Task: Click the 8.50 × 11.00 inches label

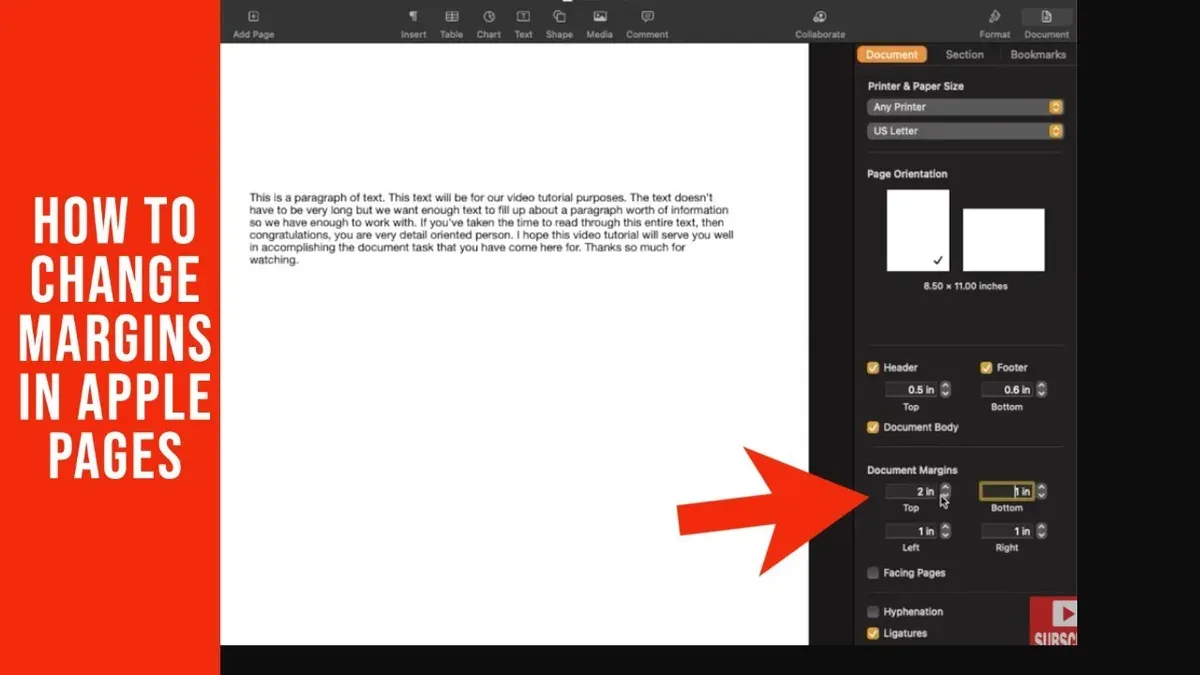Action: pyautogui.click(x=966, y=286)
